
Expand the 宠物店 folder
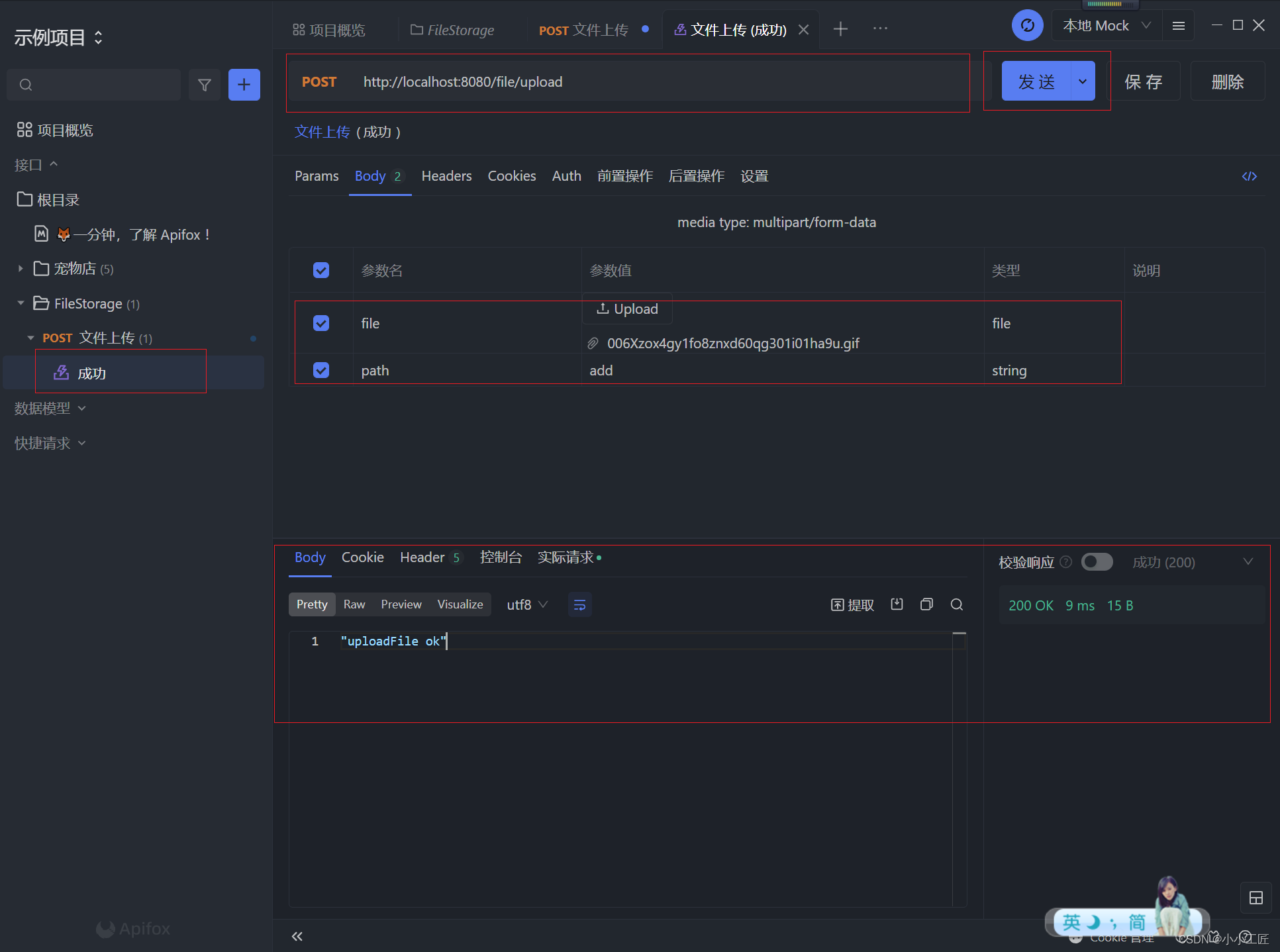click(x=21, y=269)
